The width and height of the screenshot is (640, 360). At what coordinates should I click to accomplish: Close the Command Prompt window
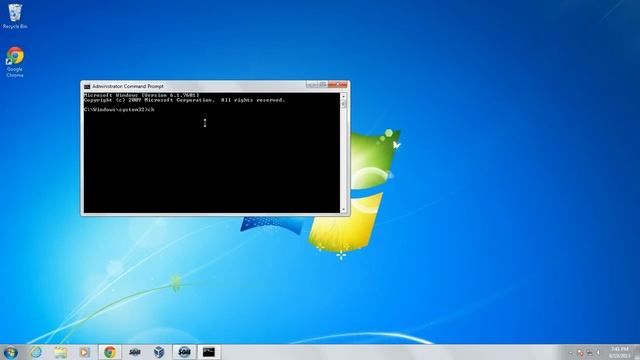coord(338,84)
